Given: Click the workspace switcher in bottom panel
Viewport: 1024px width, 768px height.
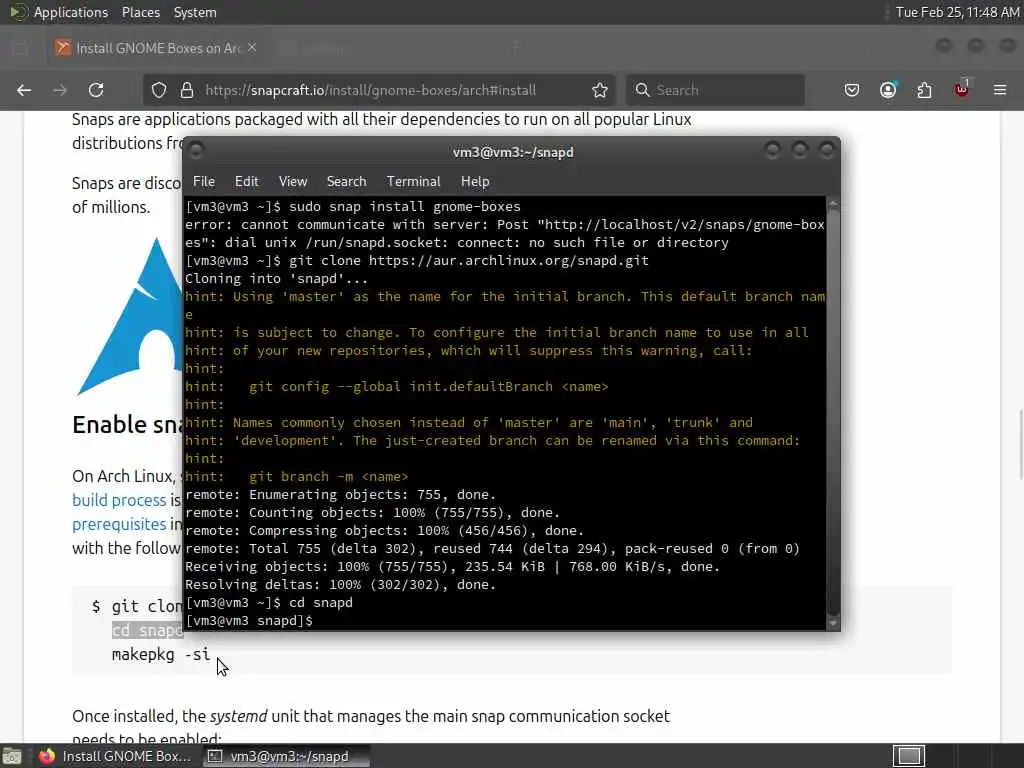Looking at the screenshot, I should (908, 756).
